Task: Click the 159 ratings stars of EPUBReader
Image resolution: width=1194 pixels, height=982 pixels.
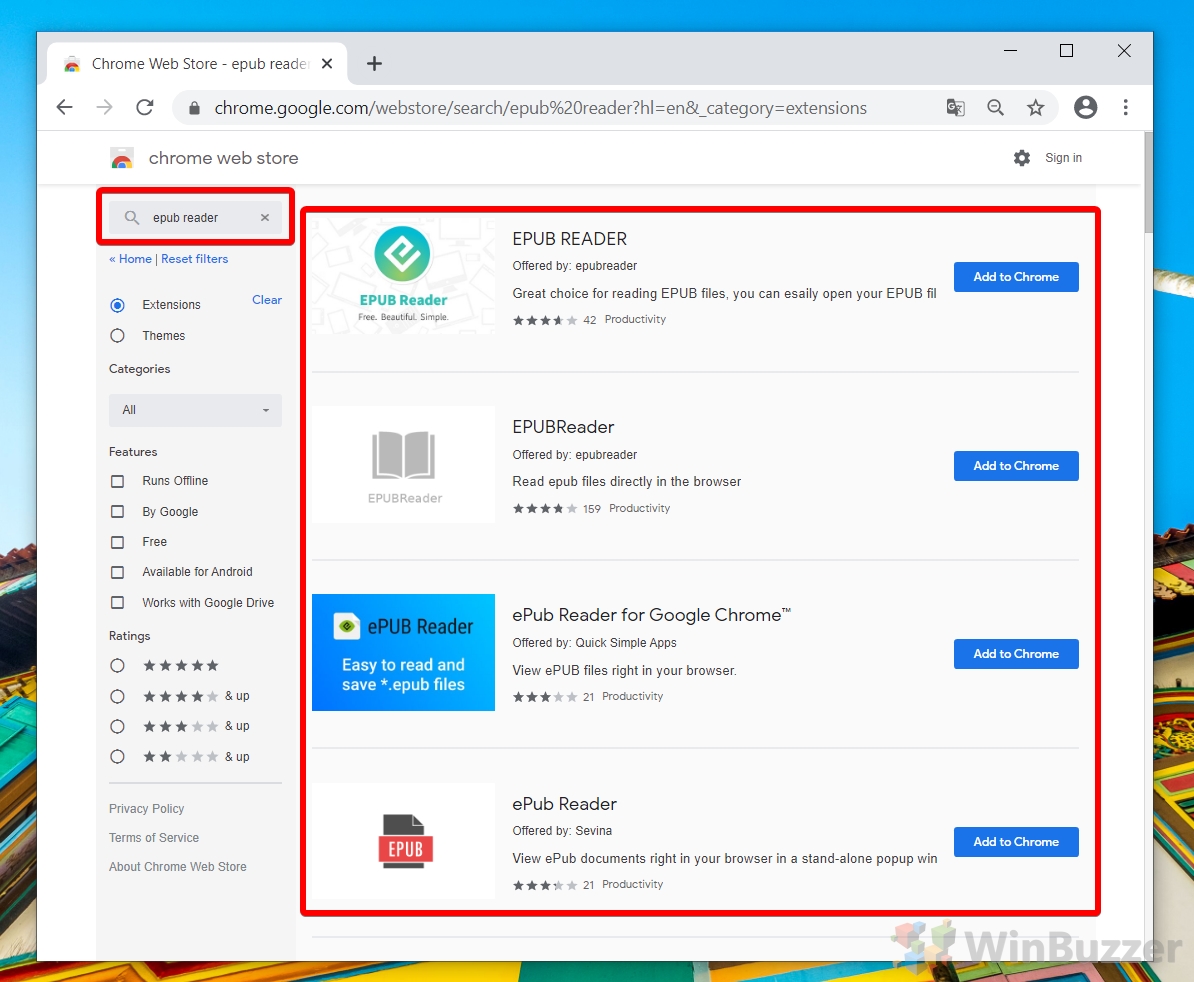Action: (544, 509)
